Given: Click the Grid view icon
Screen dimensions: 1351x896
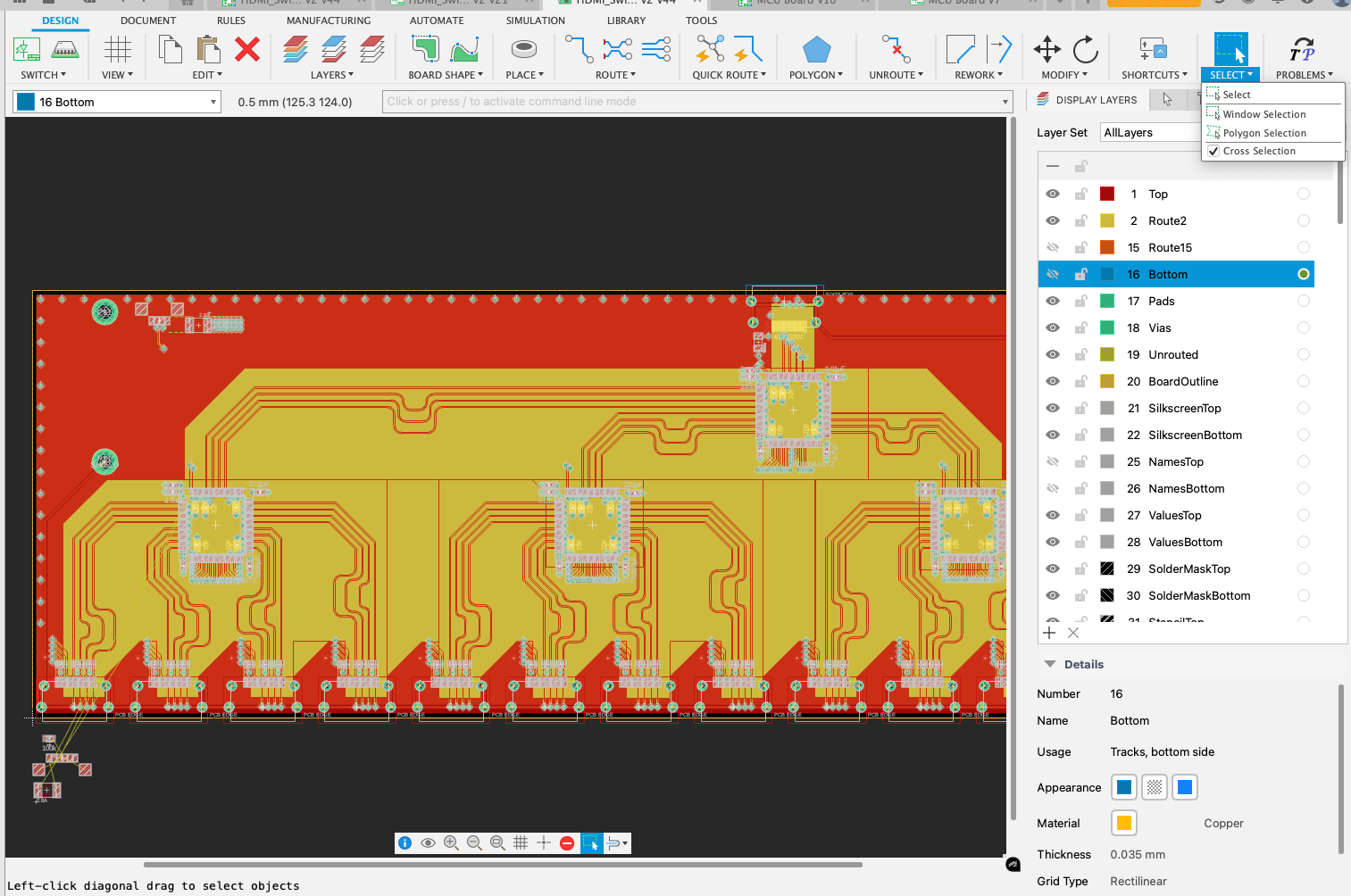Looking at the screenshot, I should coord(117,50).
